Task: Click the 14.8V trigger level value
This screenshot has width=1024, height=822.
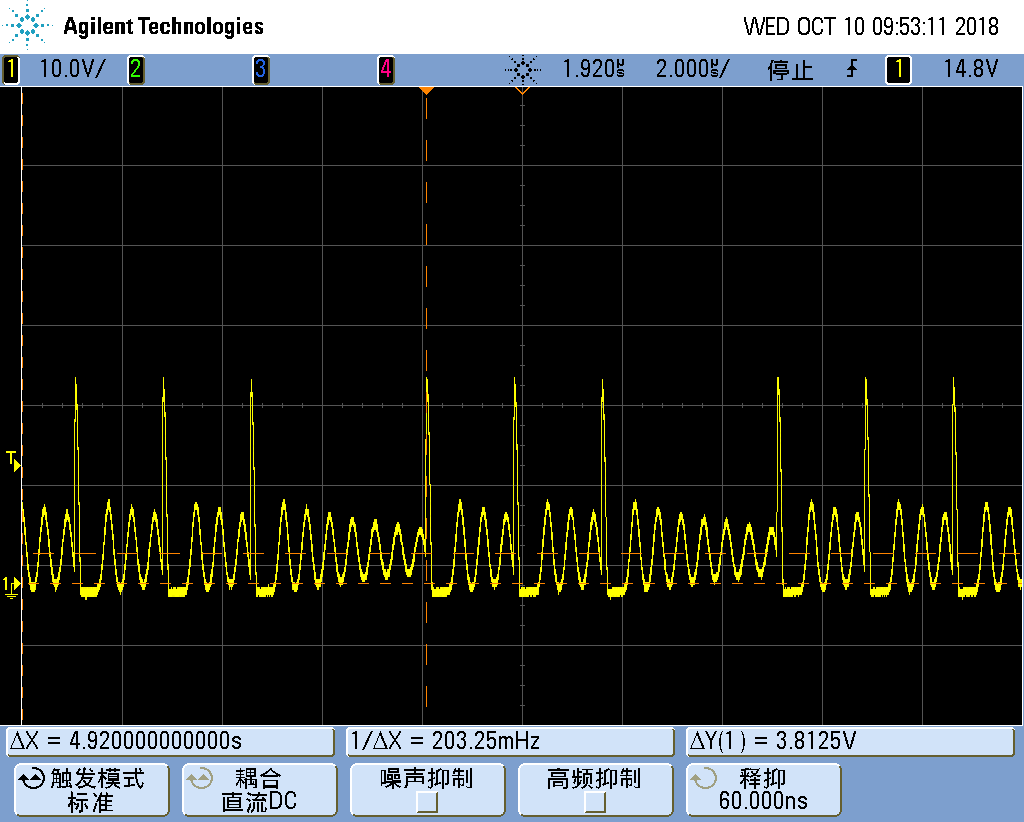Action: [970, 69]
